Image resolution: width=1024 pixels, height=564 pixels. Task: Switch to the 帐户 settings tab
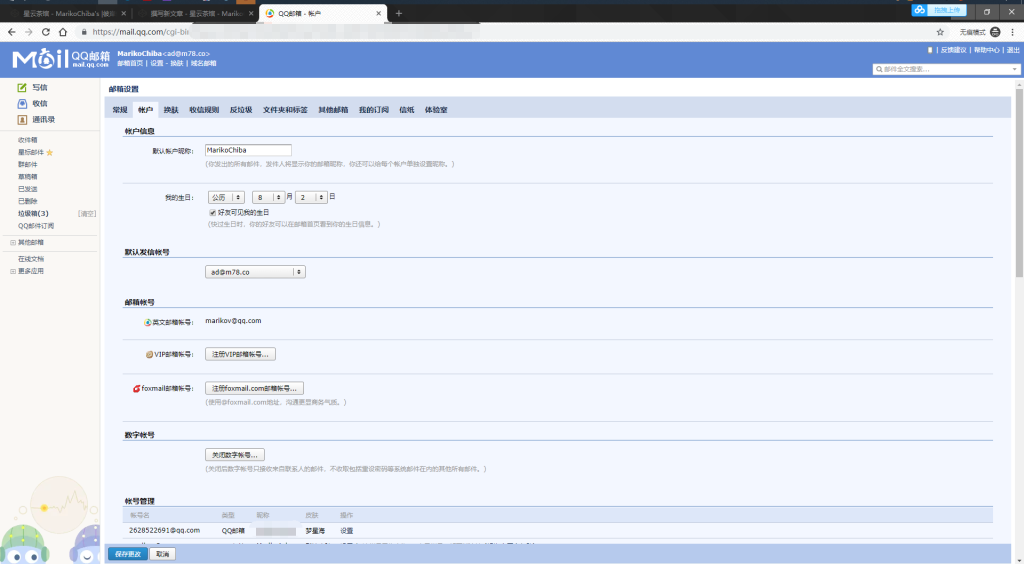(145, 110)
